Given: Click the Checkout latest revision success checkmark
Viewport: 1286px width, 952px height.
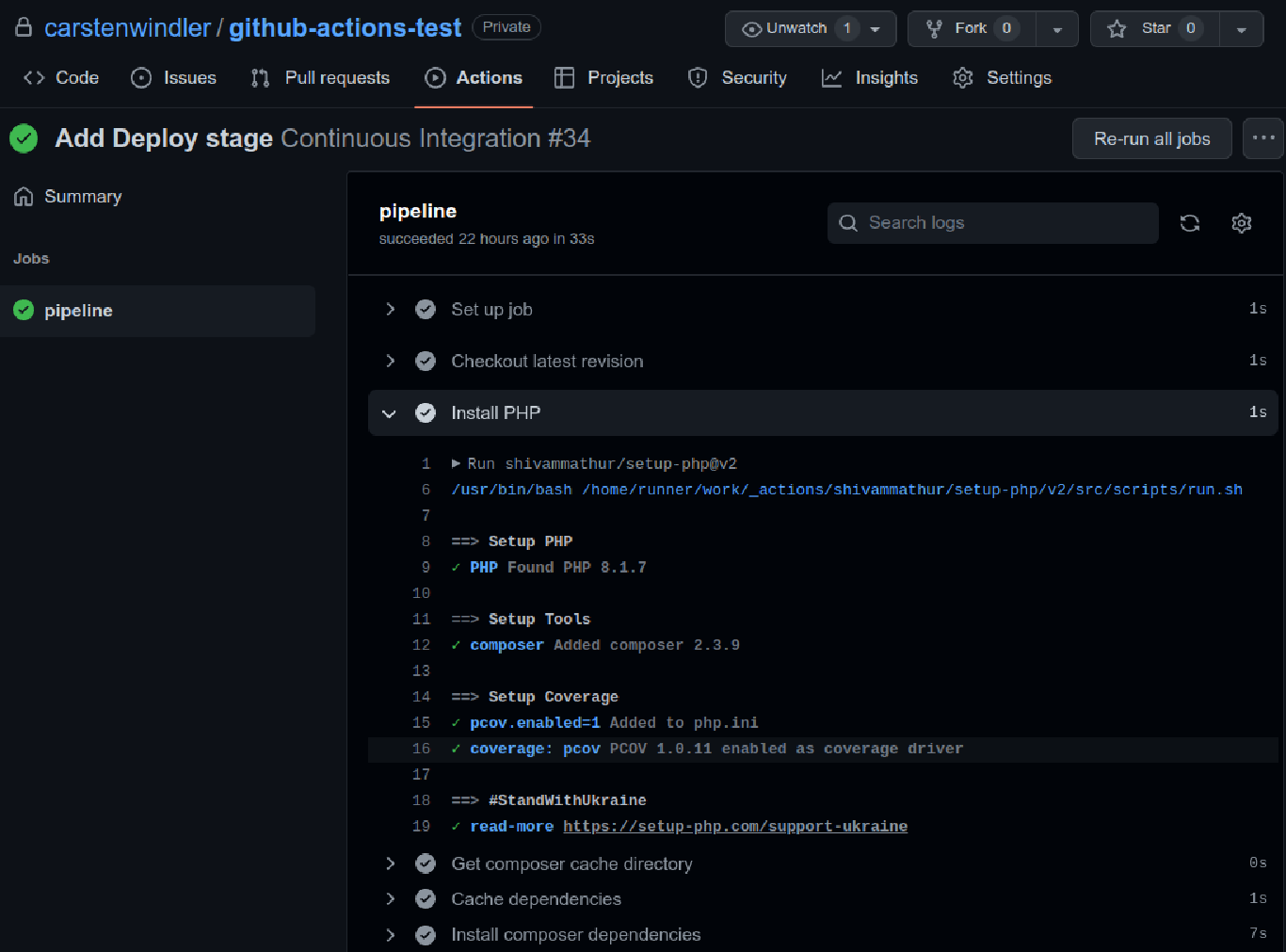Looking at the screenshot, I should click(x=426, y=361).
